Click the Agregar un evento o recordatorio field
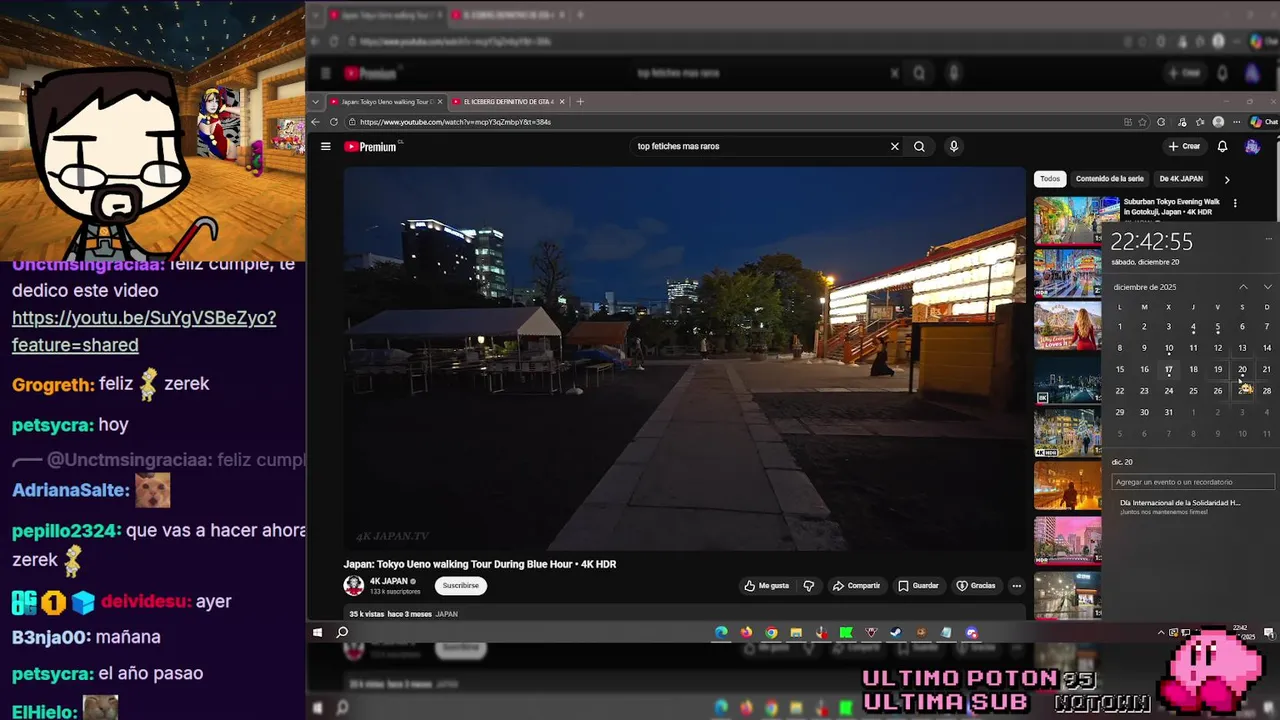Screen dimensions: 1280x720 (x=1191, y=482)
